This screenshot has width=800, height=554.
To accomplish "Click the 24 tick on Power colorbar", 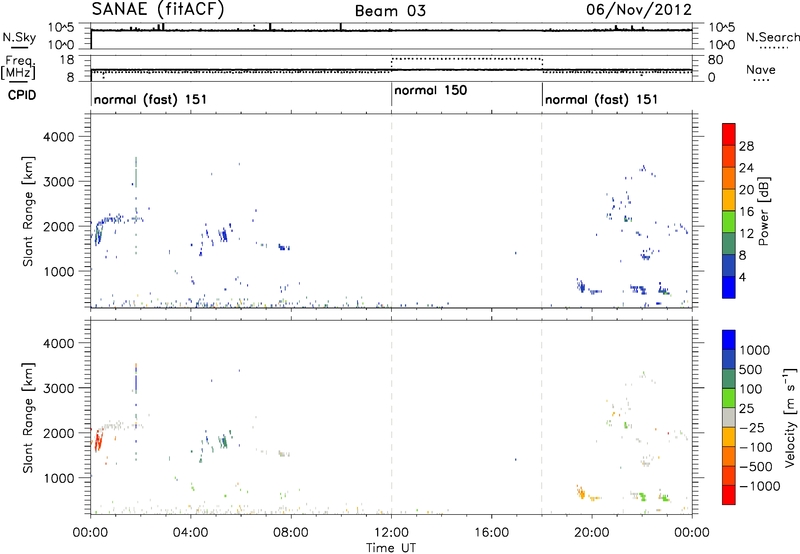I will pyautogui.click(x=746, y=168).
